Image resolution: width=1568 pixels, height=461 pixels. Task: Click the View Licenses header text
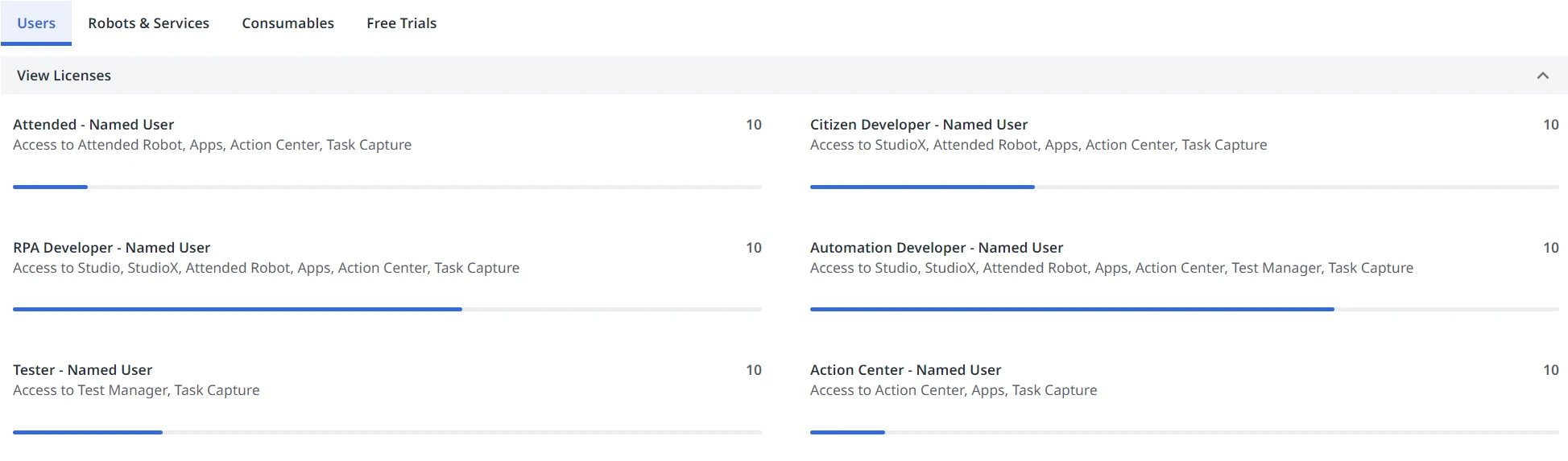[x=64, y=76]
